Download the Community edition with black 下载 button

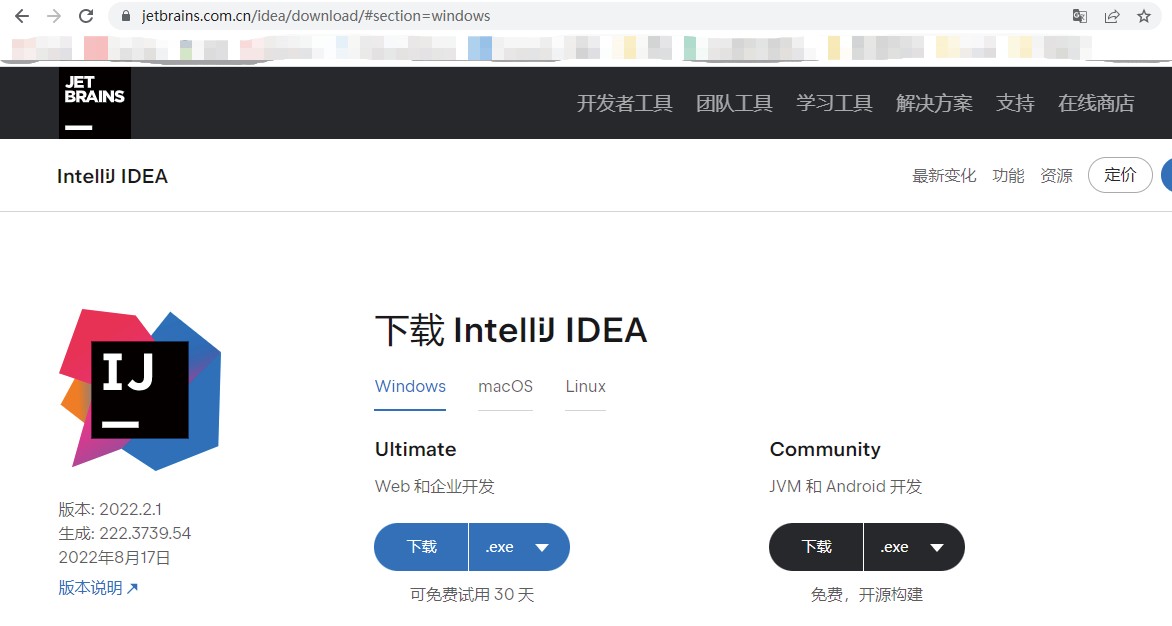[816, 547]
